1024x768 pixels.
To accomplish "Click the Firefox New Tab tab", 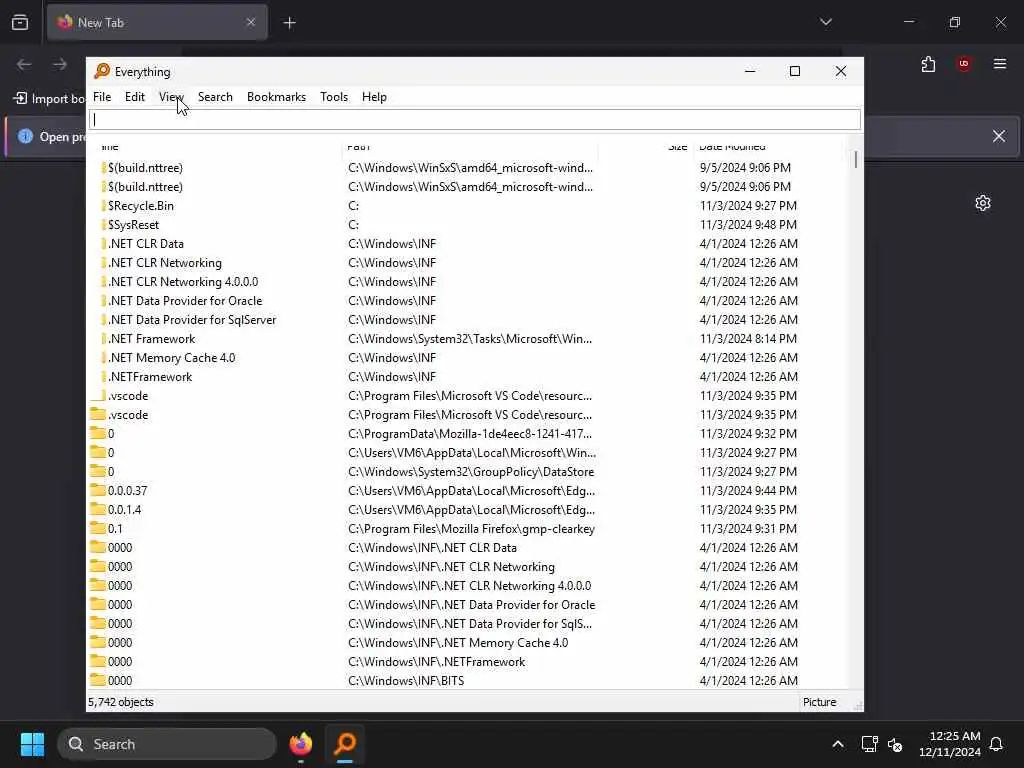I will coord(157,22).
